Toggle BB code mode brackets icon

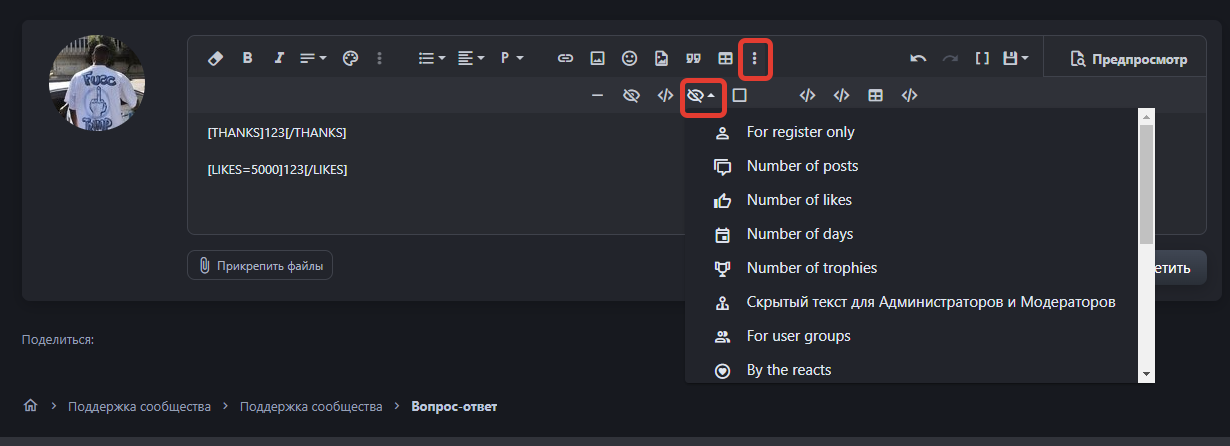click(982, 58)
